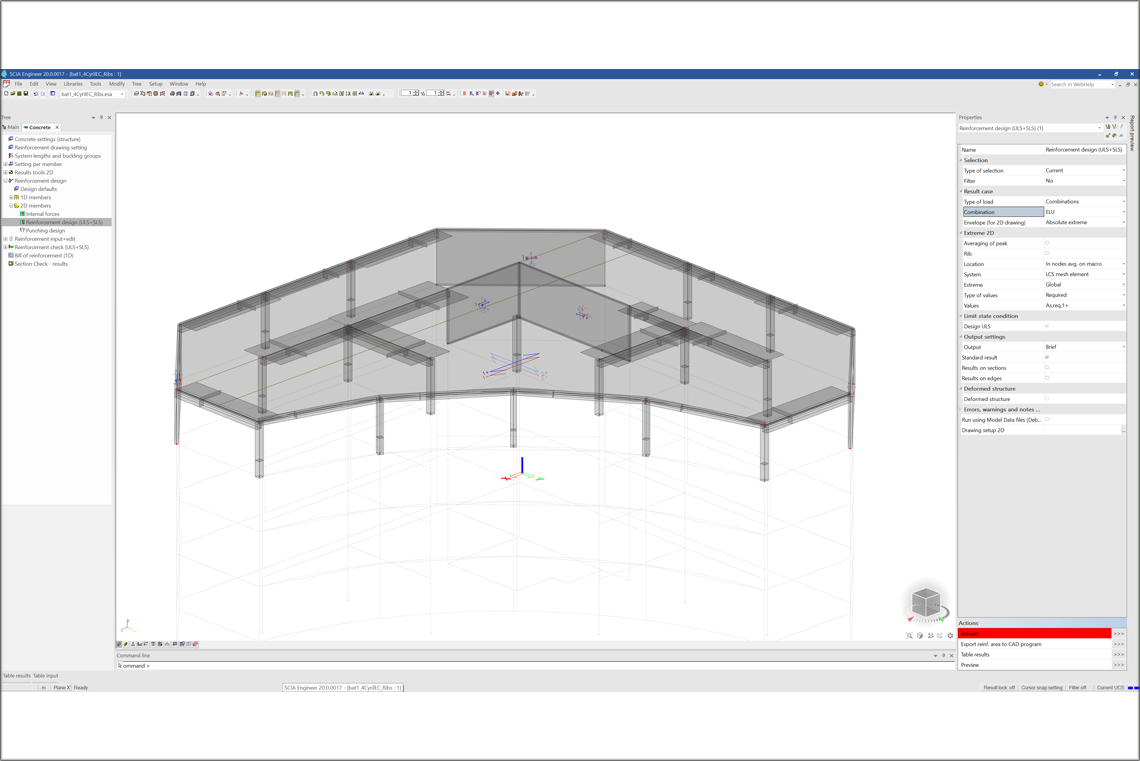Image resolution: width=1140 pixels, height=761 pixels.
Task: Click the 1D members tree icon
Action: [x=17, y=197]
